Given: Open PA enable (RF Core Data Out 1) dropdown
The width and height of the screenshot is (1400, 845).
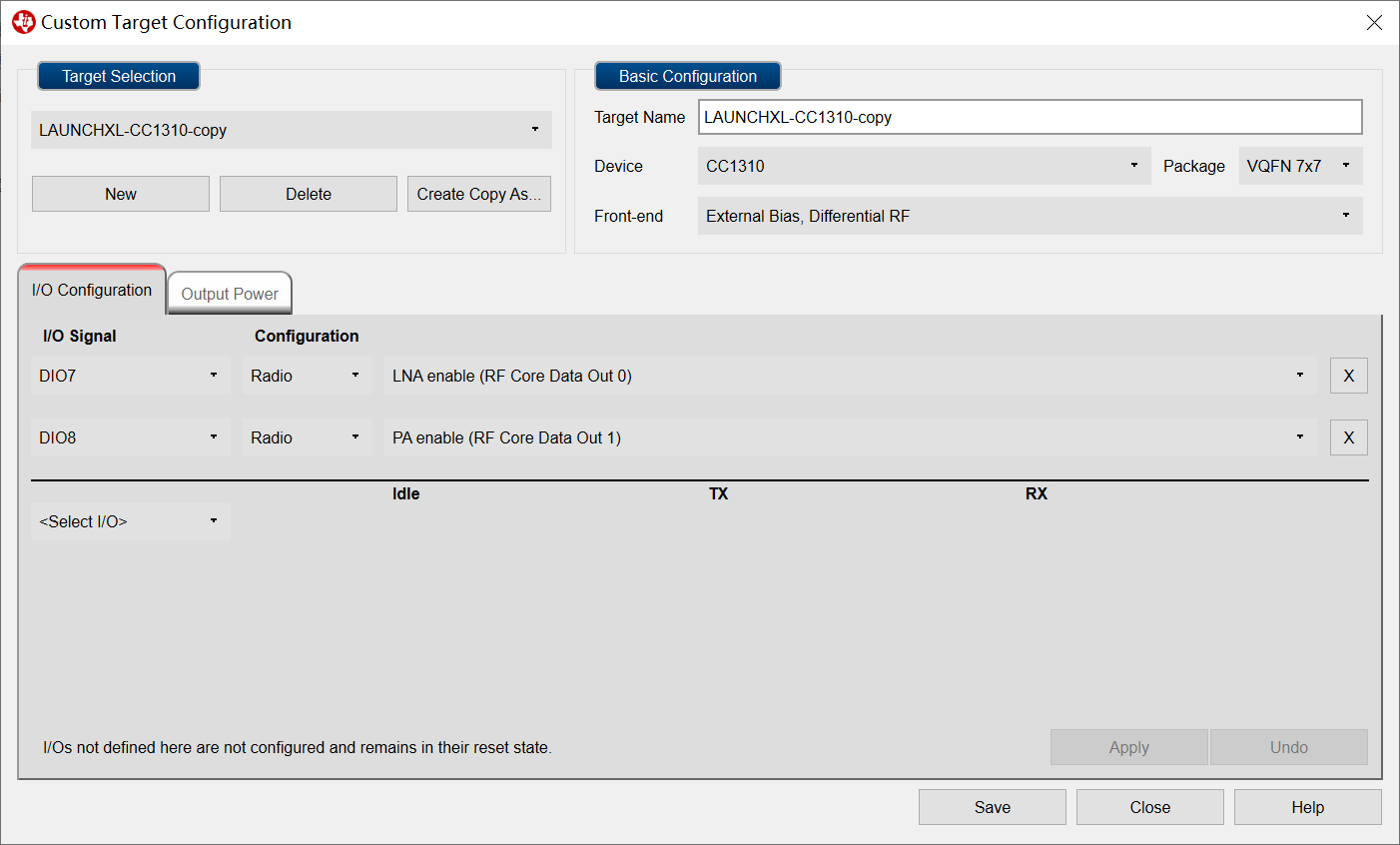Looking at the screenshot, I should coord(851,437).
